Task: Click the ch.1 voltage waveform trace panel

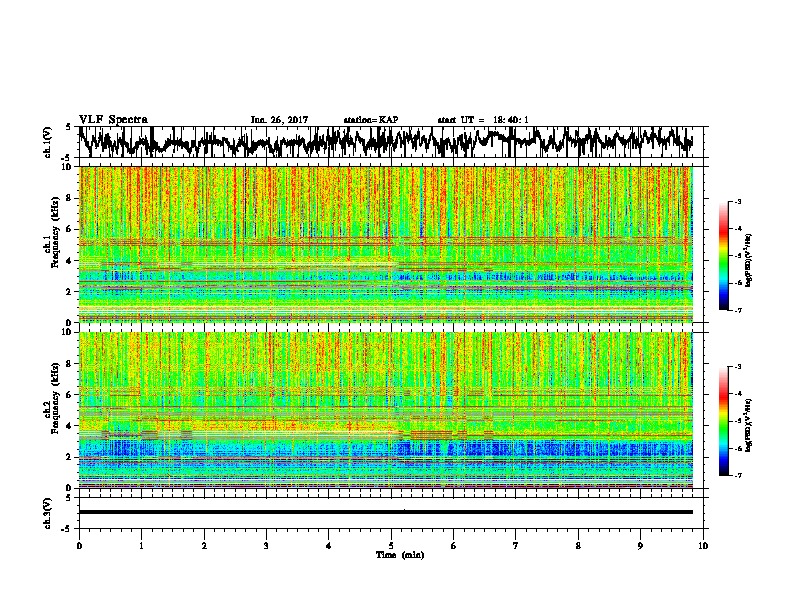Action: coord(393,142)
